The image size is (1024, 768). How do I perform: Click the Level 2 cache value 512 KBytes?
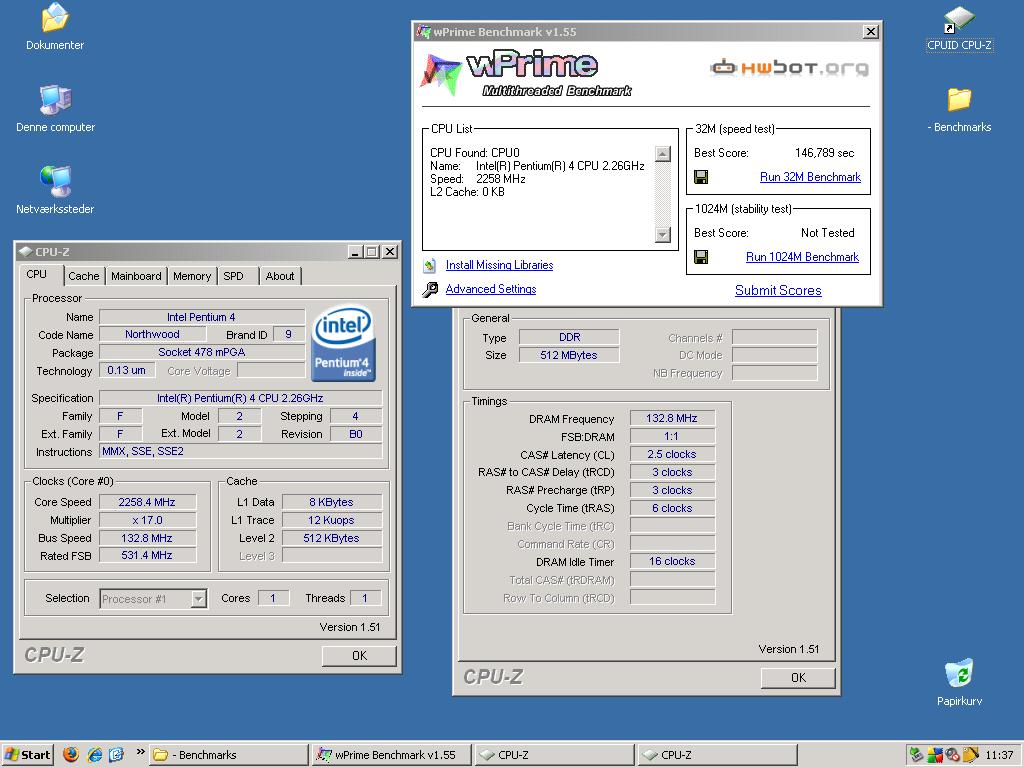click(x=332, y=538)
